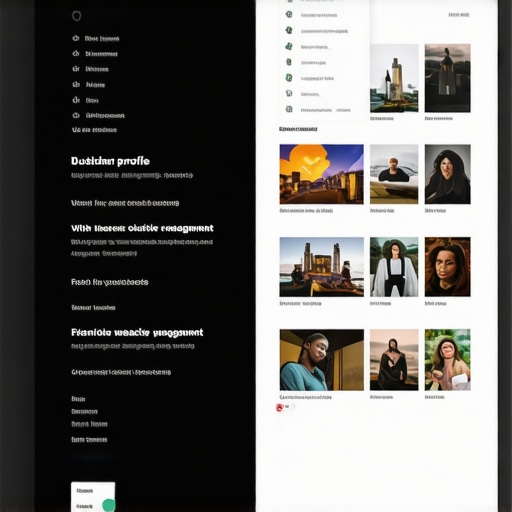This screenshot has height=512, width=512.
Task: Open the figure in white cape thumbnail
Action: click(394, 267)
